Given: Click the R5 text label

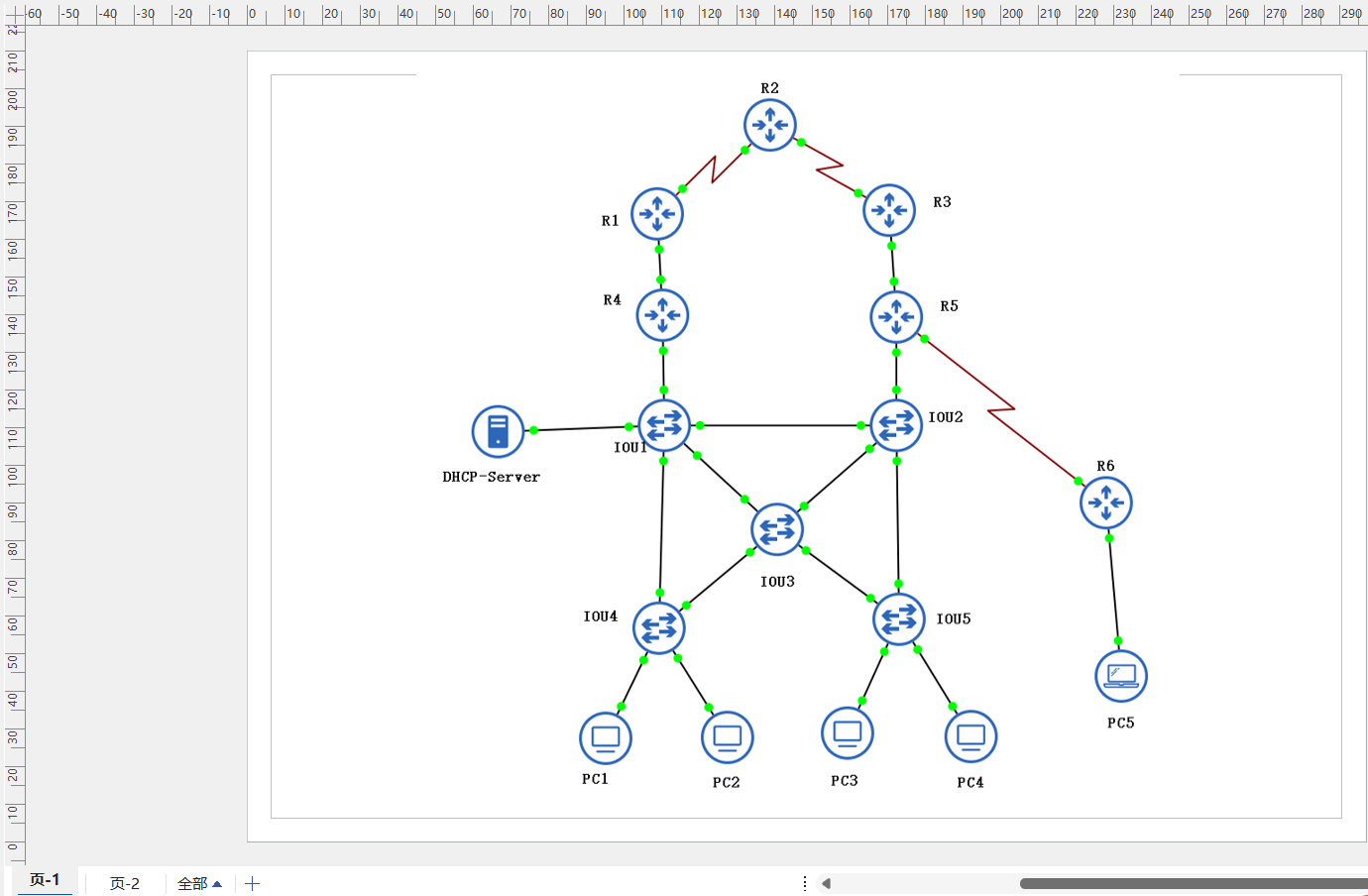Looking at the screenshot, I should (950, 306).
